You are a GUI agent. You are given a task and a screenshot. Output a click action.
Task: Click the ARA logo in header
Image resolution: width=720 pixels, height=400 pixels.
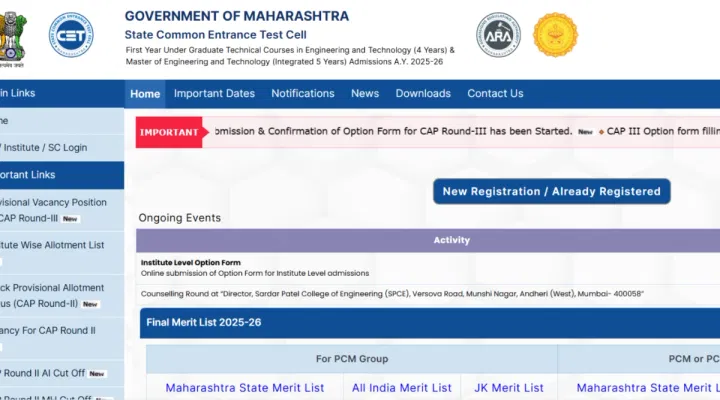498,35
